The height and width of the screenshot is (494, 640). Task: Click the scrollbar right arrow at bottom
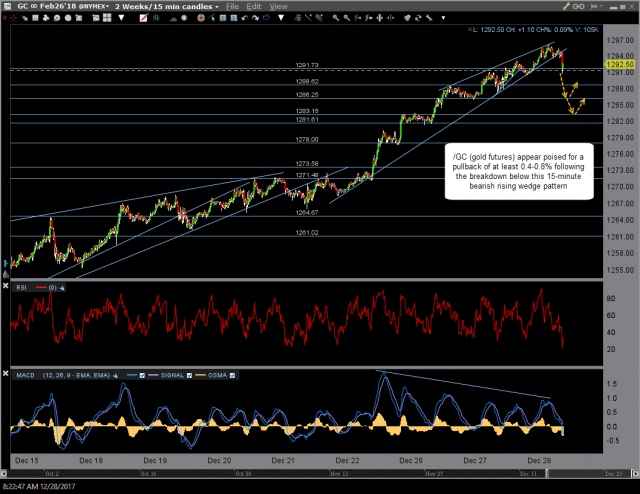click(x=635, y=474)
